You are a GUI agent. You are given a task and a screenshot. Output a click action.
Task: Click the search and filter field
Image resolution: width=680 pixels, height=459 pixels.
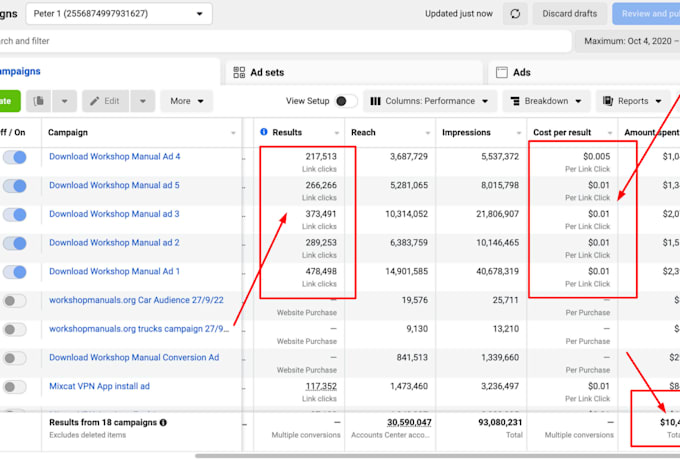(285, 41)
